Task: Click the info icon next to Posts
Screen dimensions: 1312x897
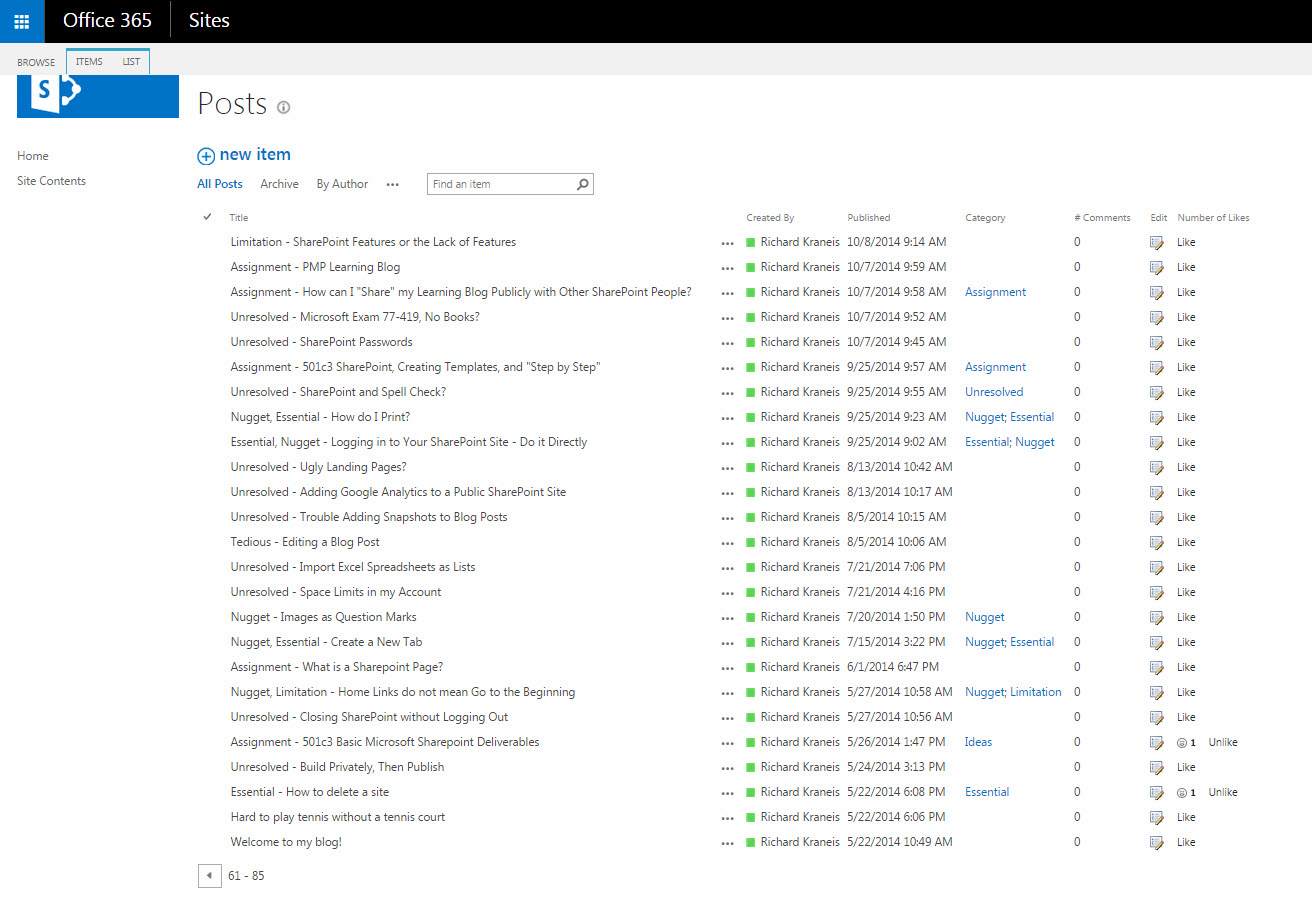Action: point(284,107)
